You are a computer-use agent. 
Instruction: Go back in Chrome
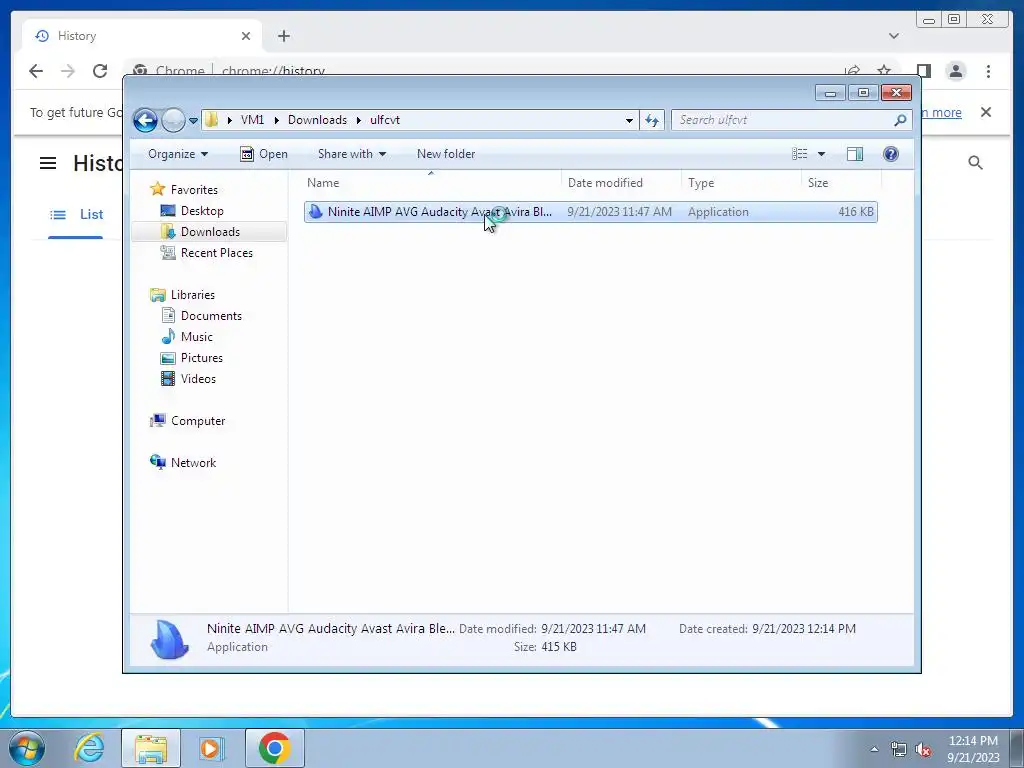[x=36, y=71]
